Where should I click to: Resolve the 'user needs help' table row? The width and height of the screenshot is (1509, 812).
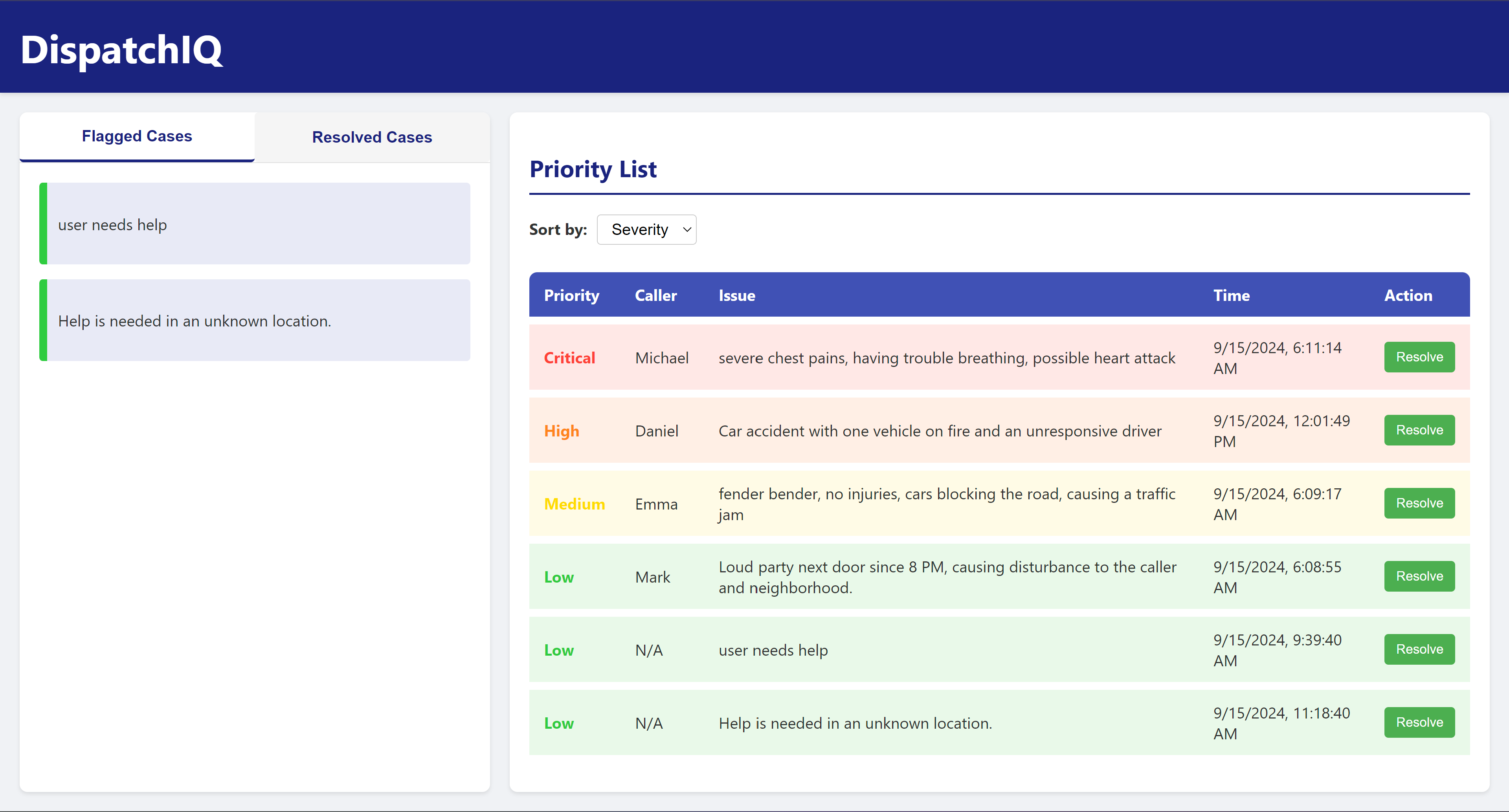pyautogui.click(x=1419, y=649)
